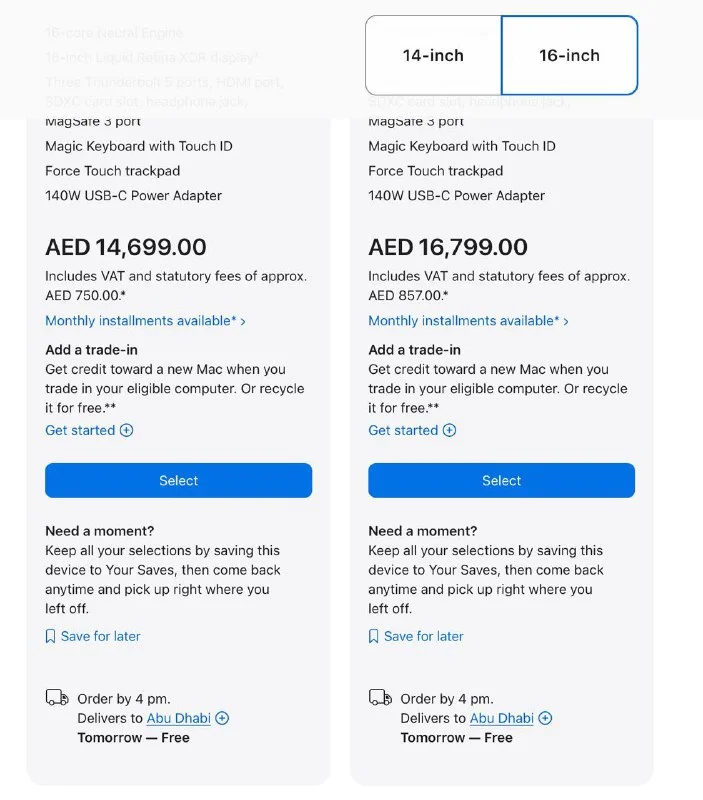Start trade-in via right Get started link

(403, 431)
